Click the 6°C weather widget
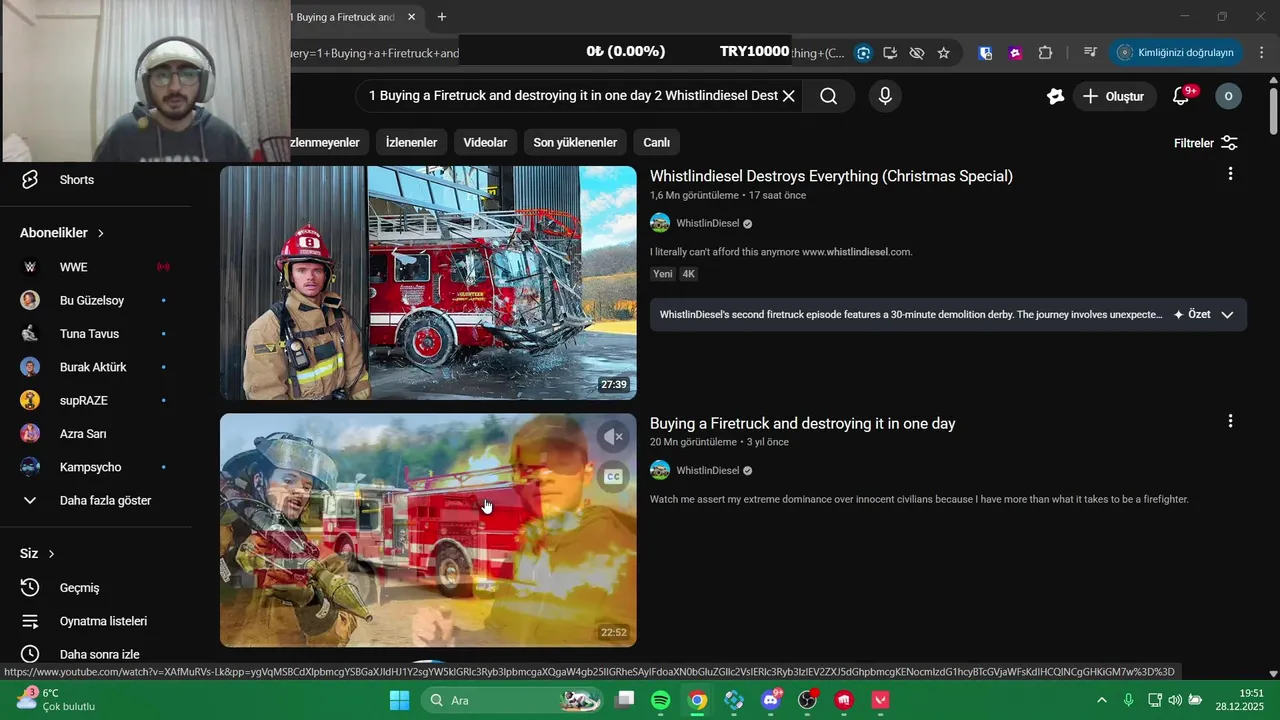This screenshot has height=720, width=1280. pos(55,700)
